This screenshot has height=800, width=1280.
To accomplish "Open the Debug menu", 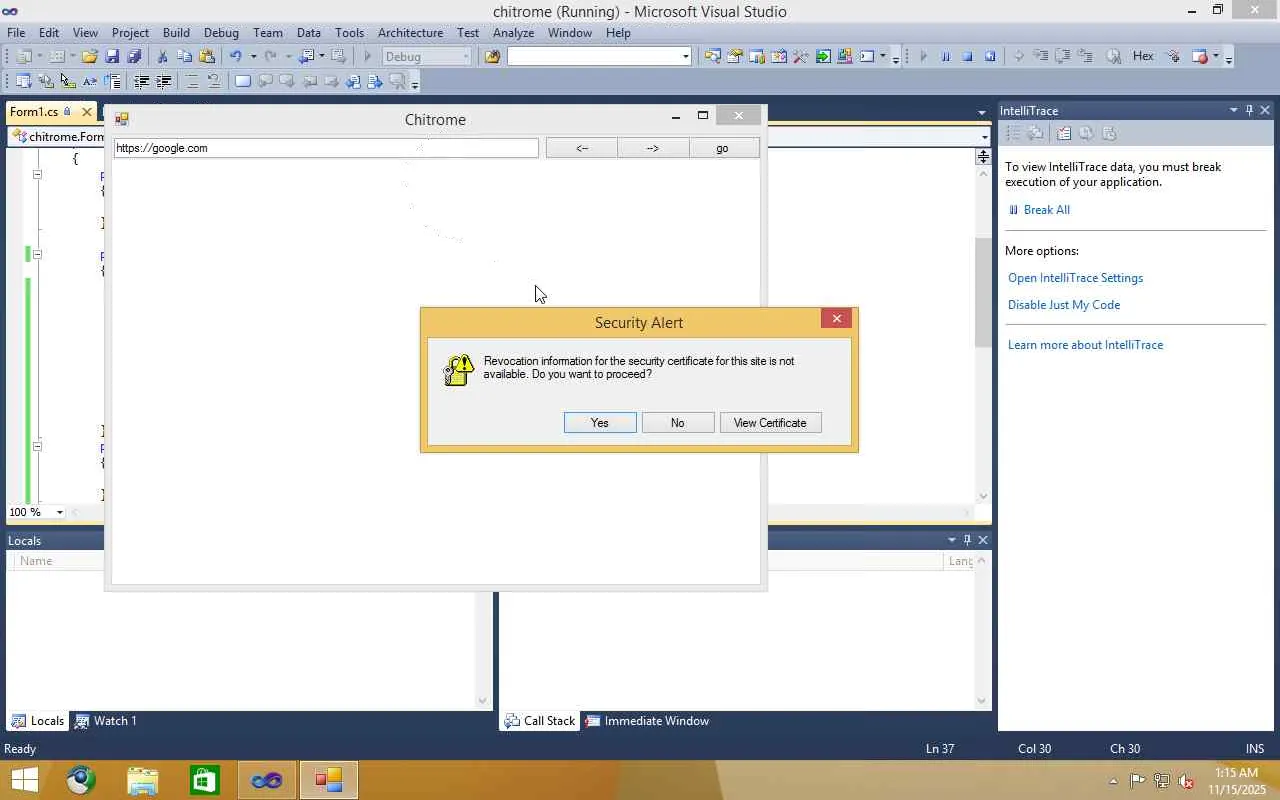I will coord(221,32).
